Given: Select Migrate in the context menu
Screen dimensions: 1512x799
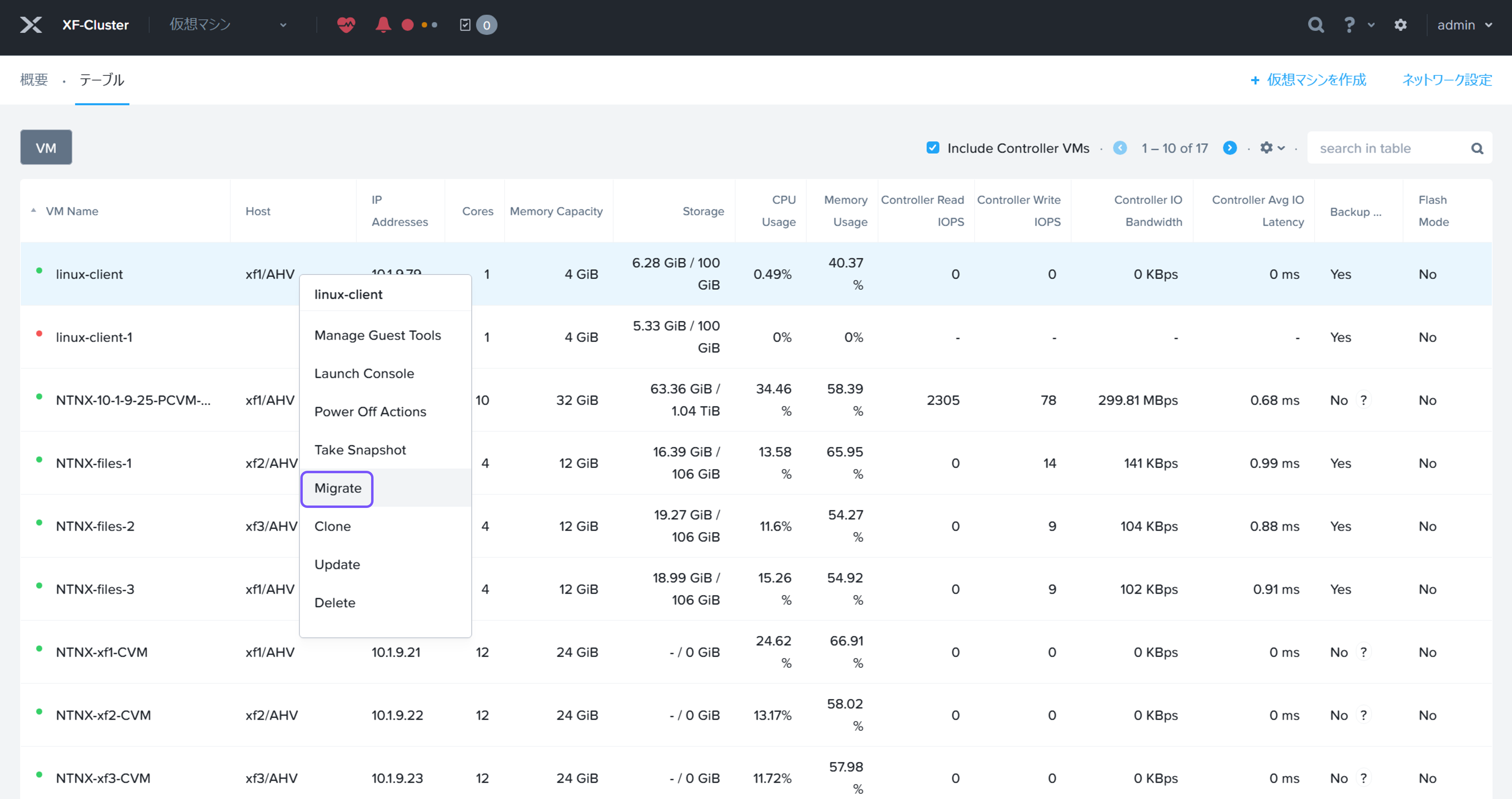Looking at the screenshot, I should [x=337, y=488].
